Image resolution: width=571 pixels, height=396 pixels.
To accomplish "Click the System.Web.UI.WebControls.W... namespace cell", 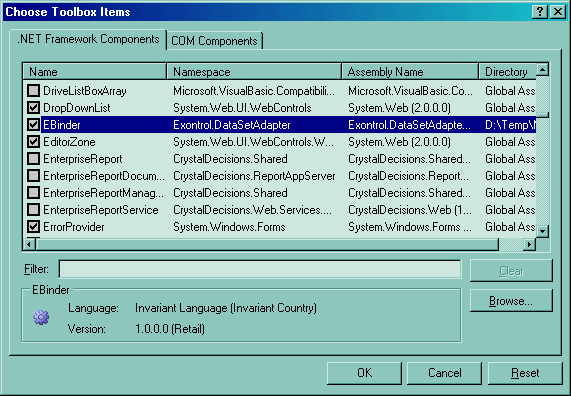I will pyautogui.click(x=253, y=142).
